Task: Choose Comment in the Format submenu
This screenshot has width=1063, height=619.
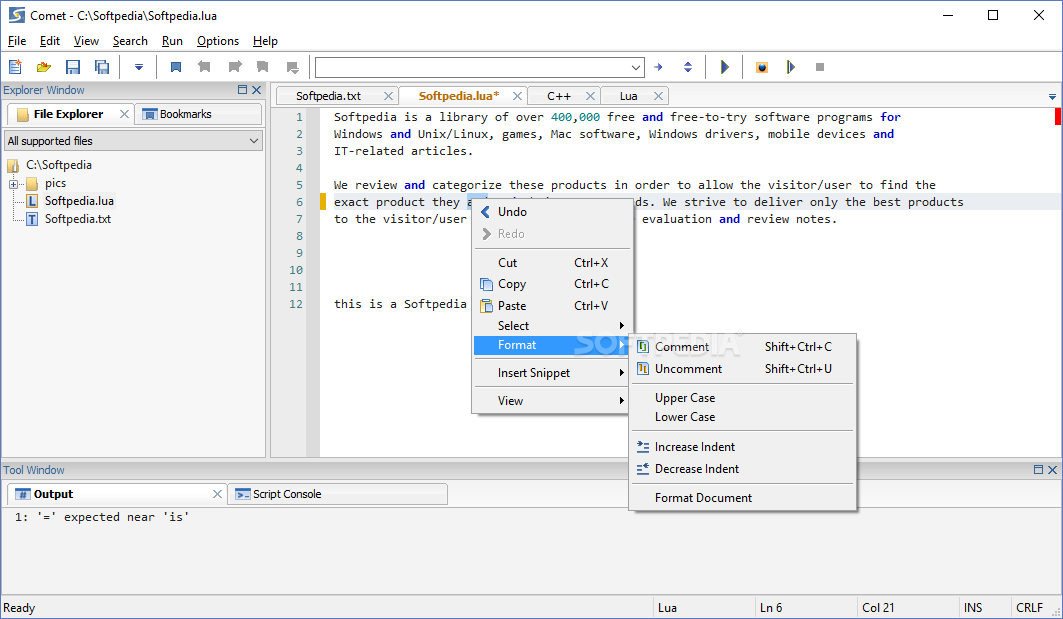Action: 742,346
